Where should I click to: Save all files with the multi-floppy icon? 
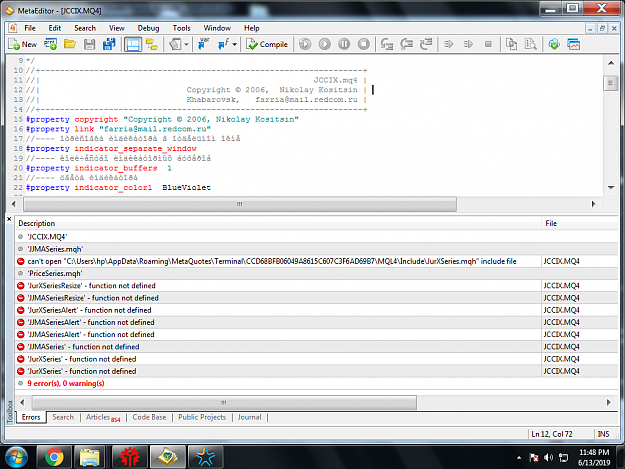coord(109,44)
